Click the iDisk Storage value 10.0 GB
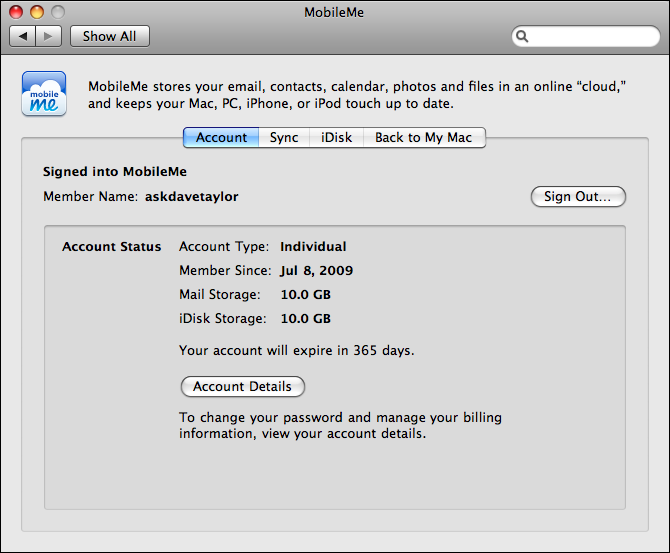 click(306, 318)
